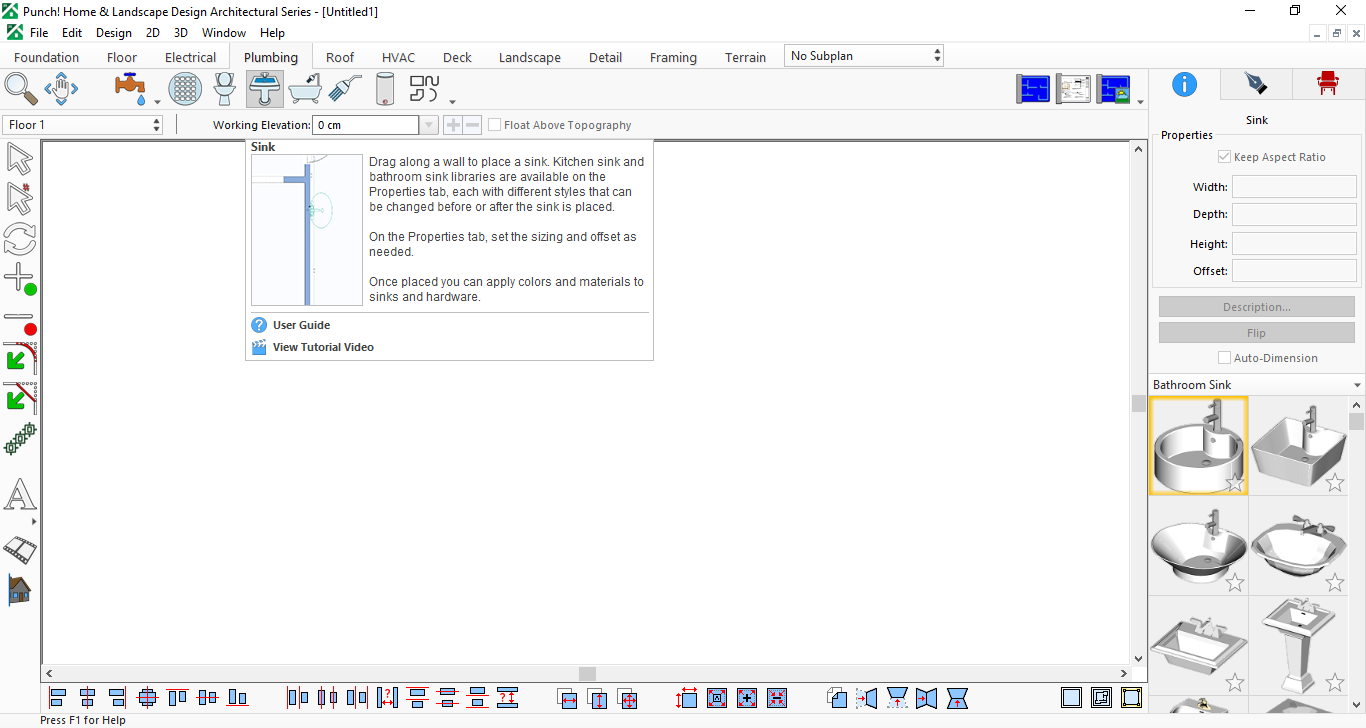The height and width of the screenshot is (728, 1366).
Task: Toggle Float Above Topography checkbox
Action: click(494, 125)
